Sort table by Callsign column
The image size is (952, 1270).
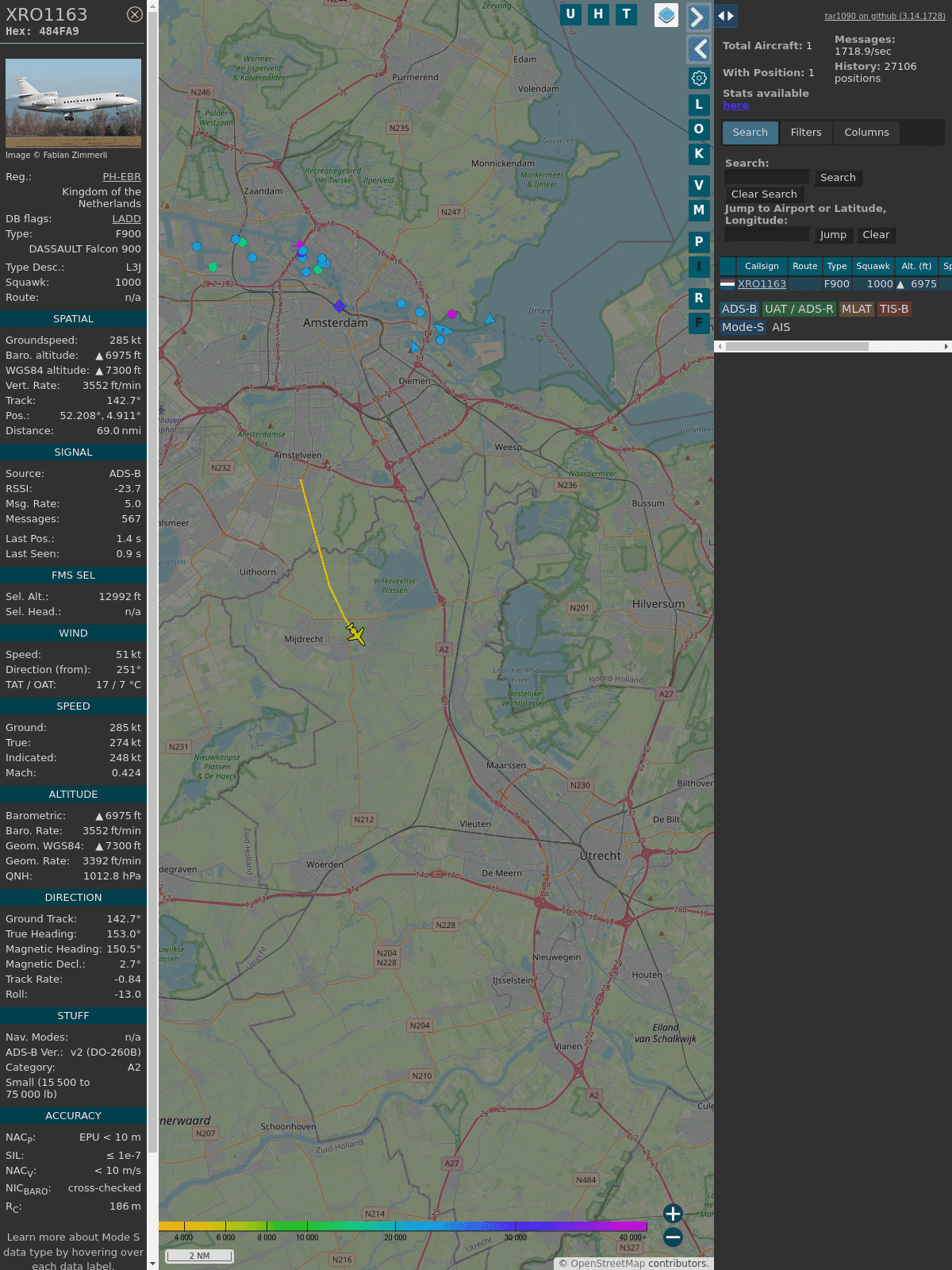click(762, 266)
